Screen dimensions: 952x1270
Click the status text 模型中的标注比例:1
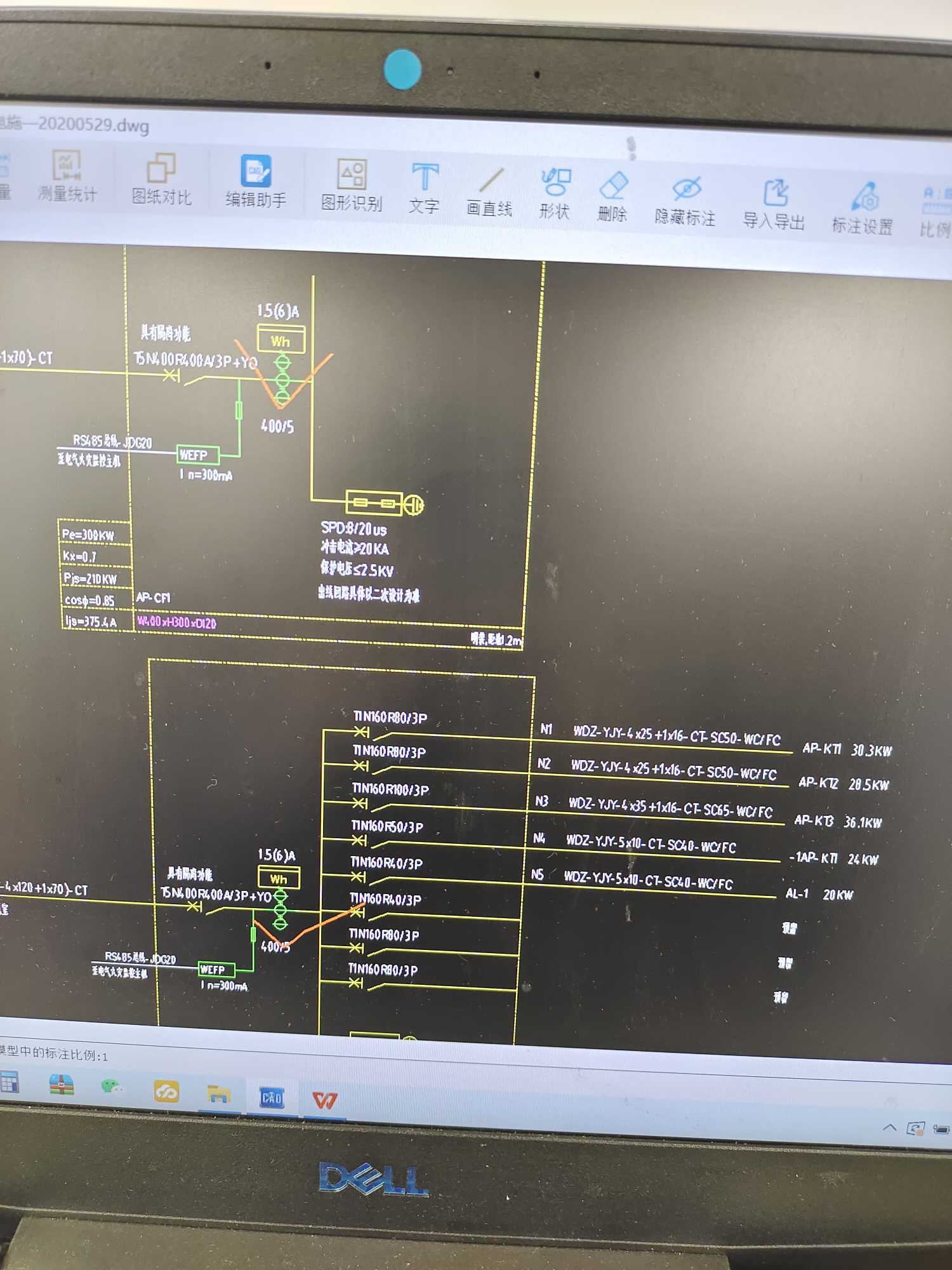(x=55, y=1054)
